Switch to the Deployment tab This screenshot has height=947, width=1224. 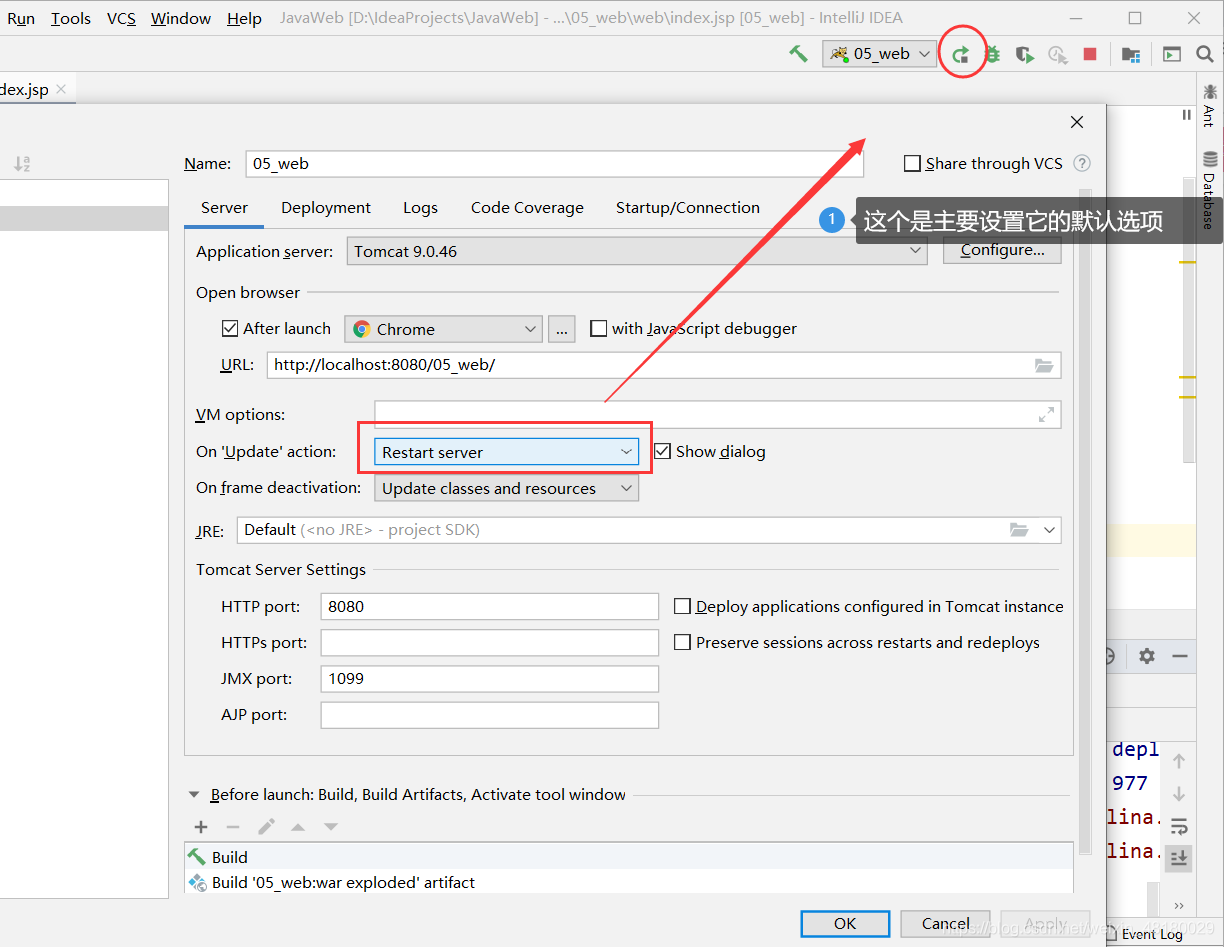[326, 207]
